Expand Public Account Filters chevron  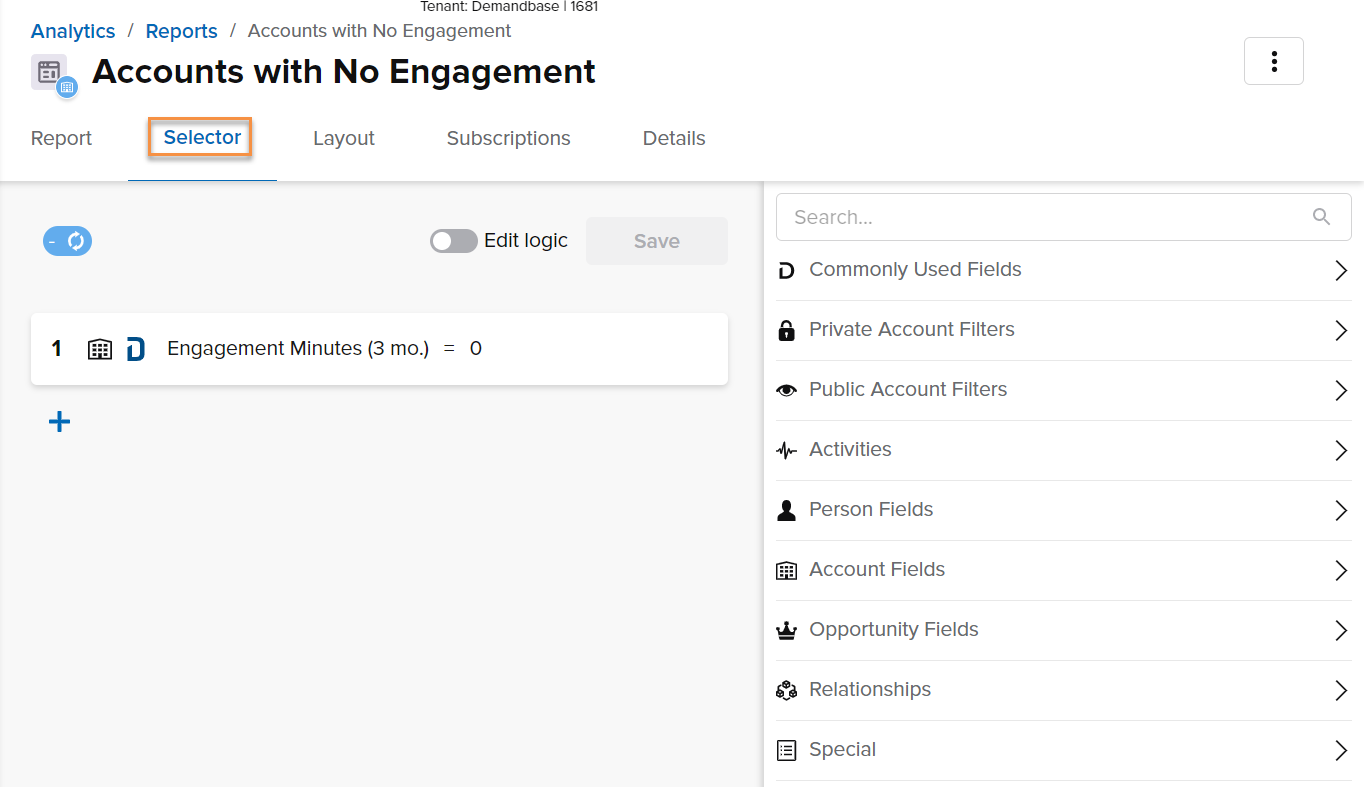[x=1341, y=390]
